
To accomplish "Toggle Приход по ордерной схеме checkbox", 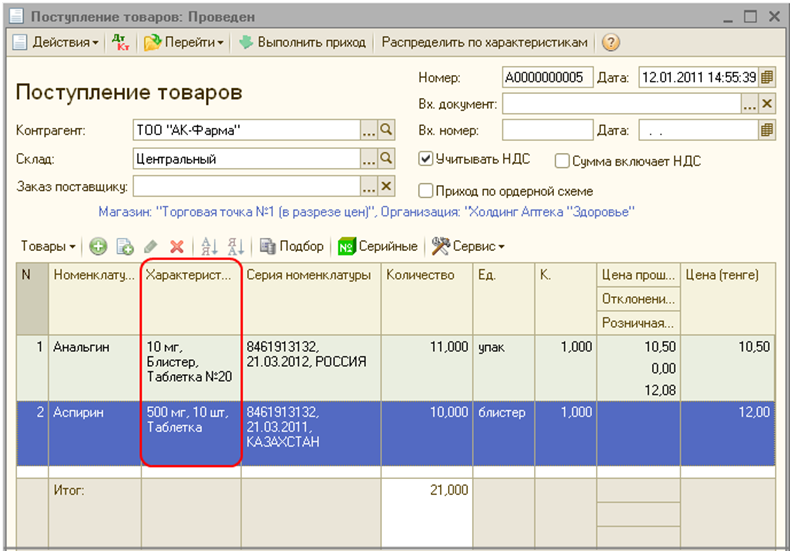I will pos(426,190).
